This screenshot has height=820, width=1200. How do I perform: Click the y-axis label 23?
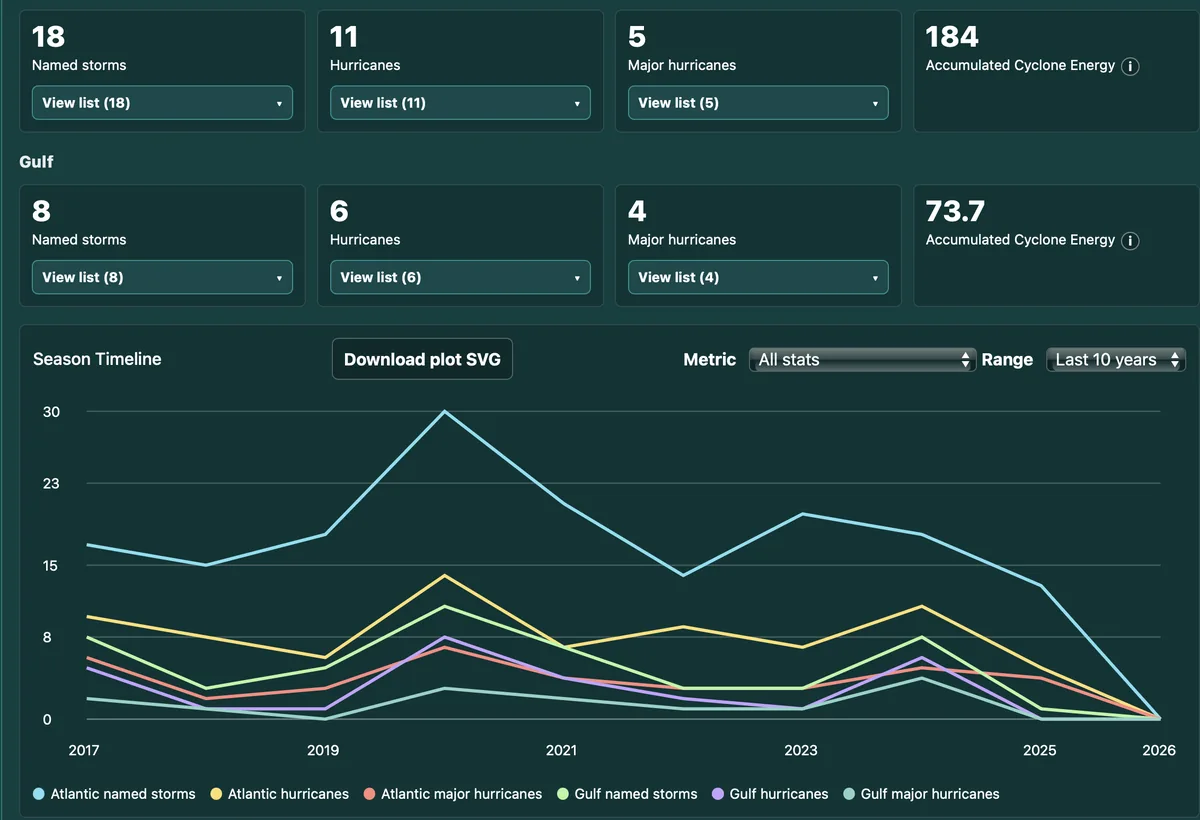pyautogui.click(x=51, y=484)
